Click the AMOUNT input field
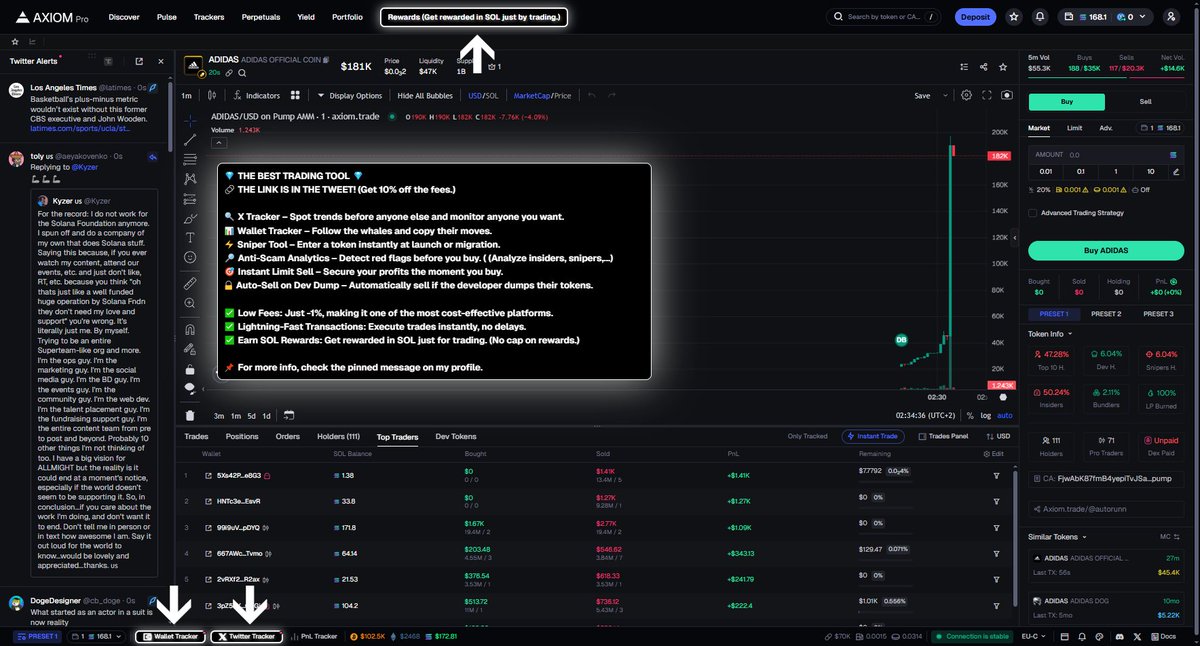The image size is (1200, 646). (1106, 155)
